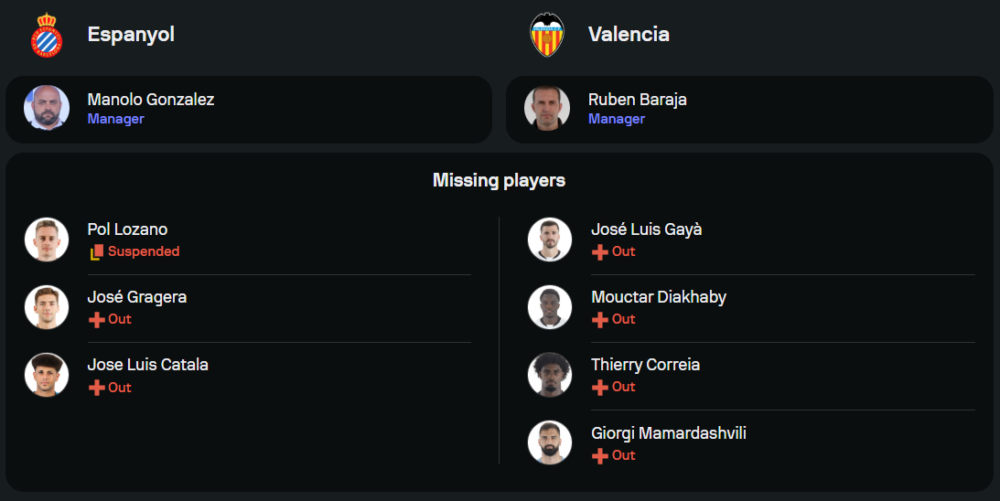The height and width of the screenshot is (501, 1000).
Task: Click the injury cross icon under José Luis Gayà
Action: click(x=600, y=252)
